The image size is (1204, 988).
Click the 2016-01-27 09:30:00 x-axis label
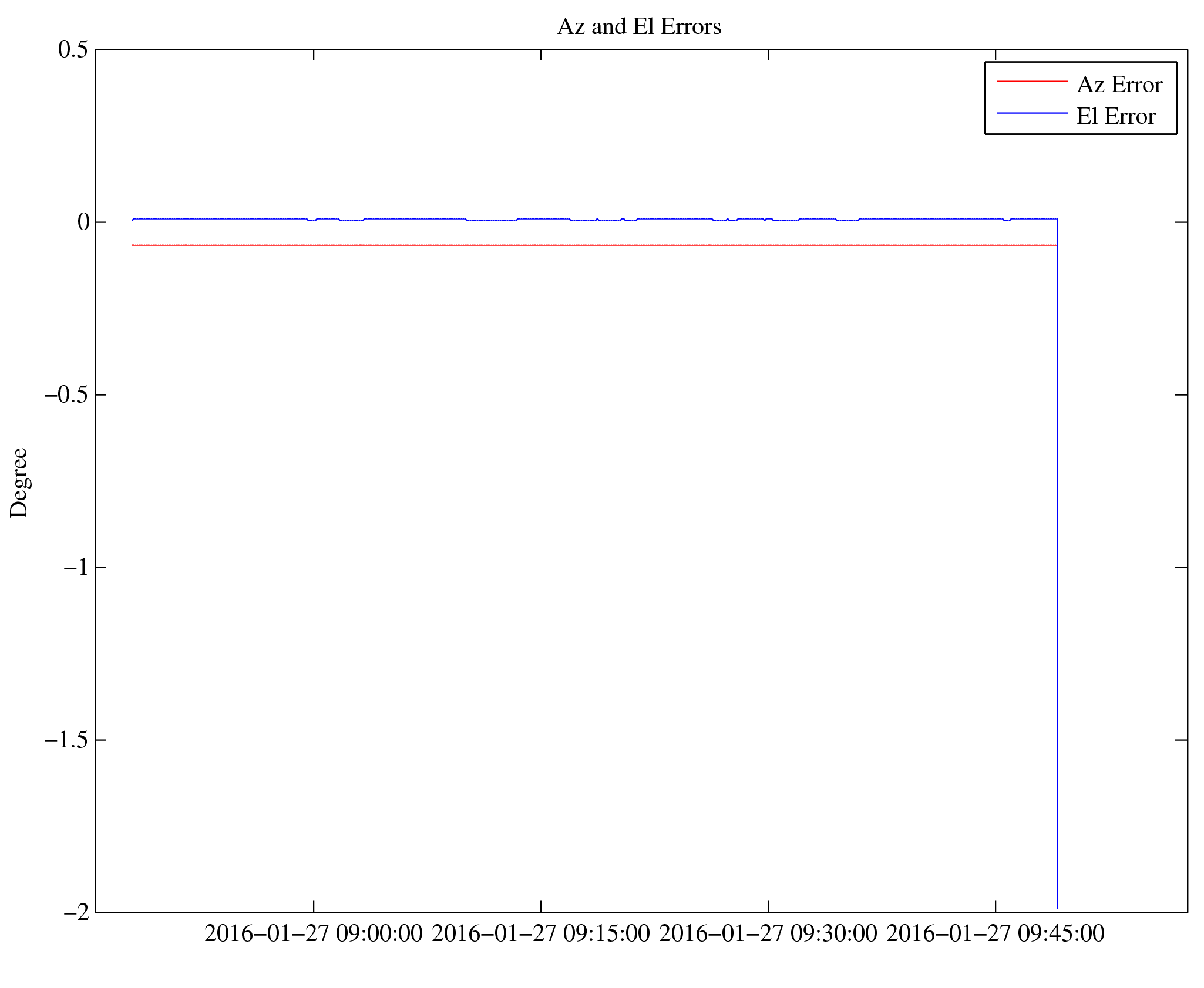click(x=768, y=933)
